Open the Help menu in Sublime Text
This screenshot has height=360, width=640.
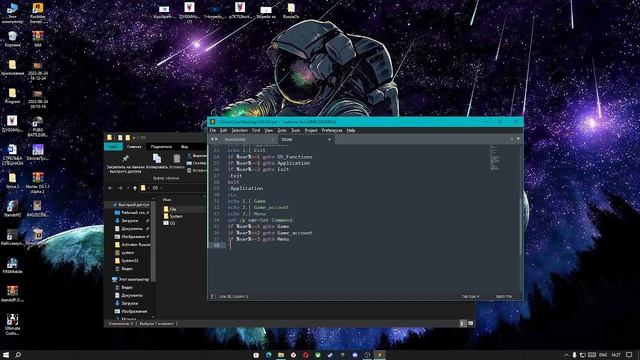(351, 131)
